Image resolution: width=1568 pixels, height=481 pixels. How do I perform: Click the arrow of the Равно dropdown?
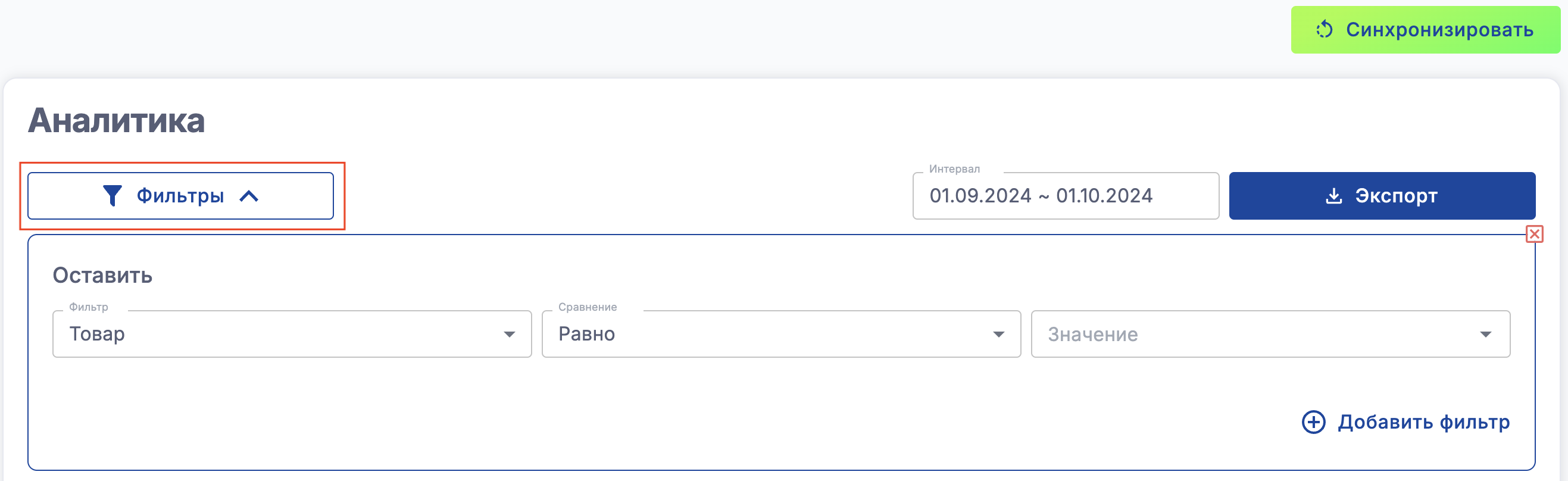998,335
